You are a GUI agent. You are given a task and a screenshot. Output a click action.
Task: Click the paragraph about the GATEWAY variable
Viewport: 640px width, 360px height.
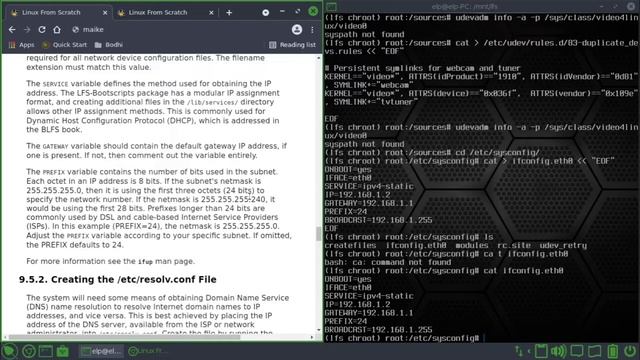[157, 151]
